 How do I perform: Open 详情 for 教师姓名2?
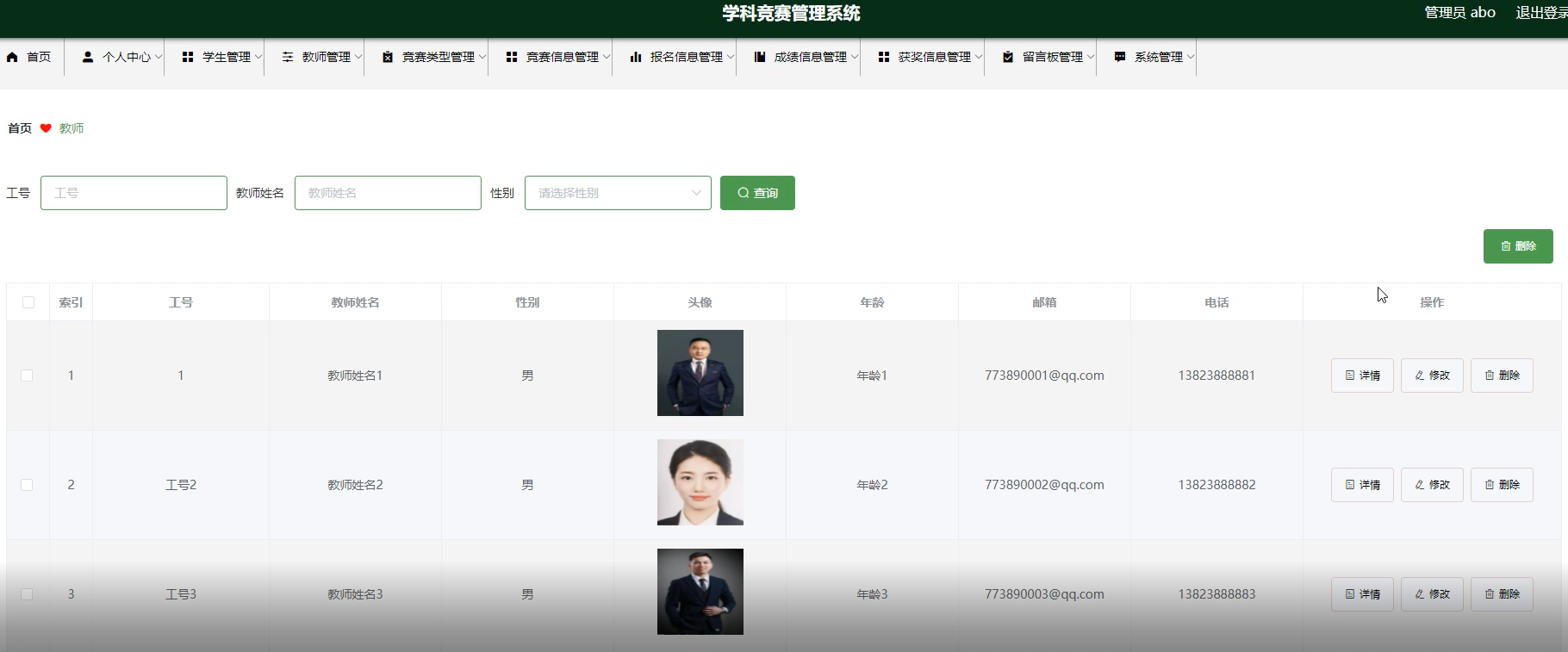tap(1362, 485)
